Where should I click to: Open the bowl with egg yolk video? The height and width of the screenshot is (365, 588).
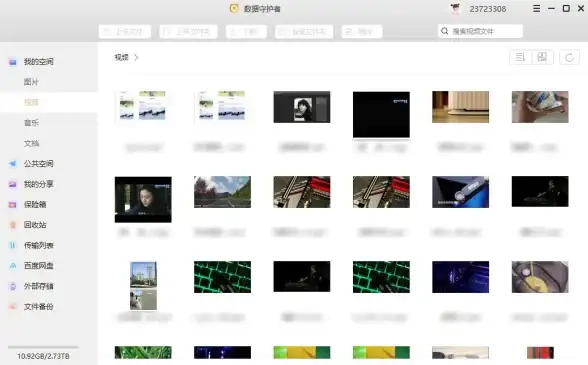(540, 277)
